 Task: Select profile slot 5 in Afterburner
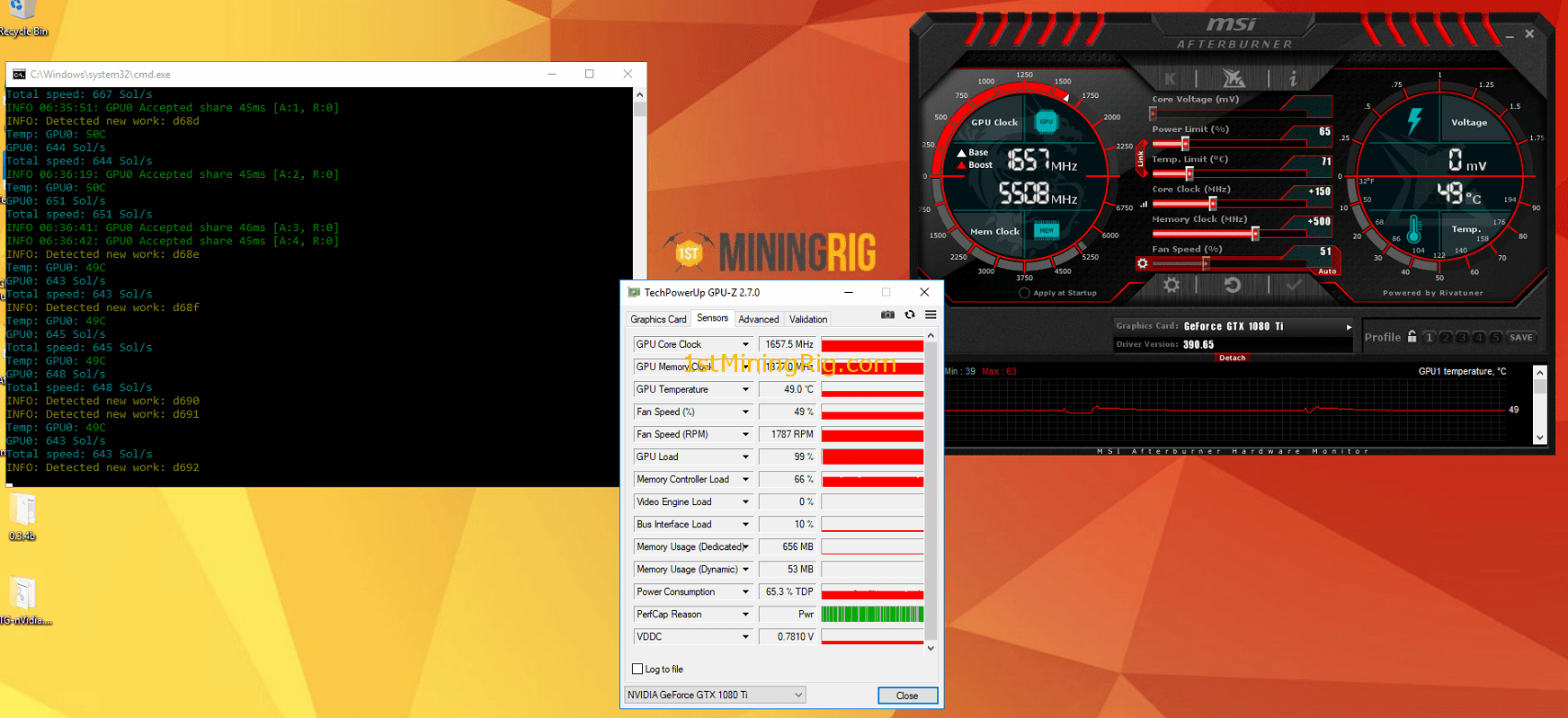point(1496,337)
